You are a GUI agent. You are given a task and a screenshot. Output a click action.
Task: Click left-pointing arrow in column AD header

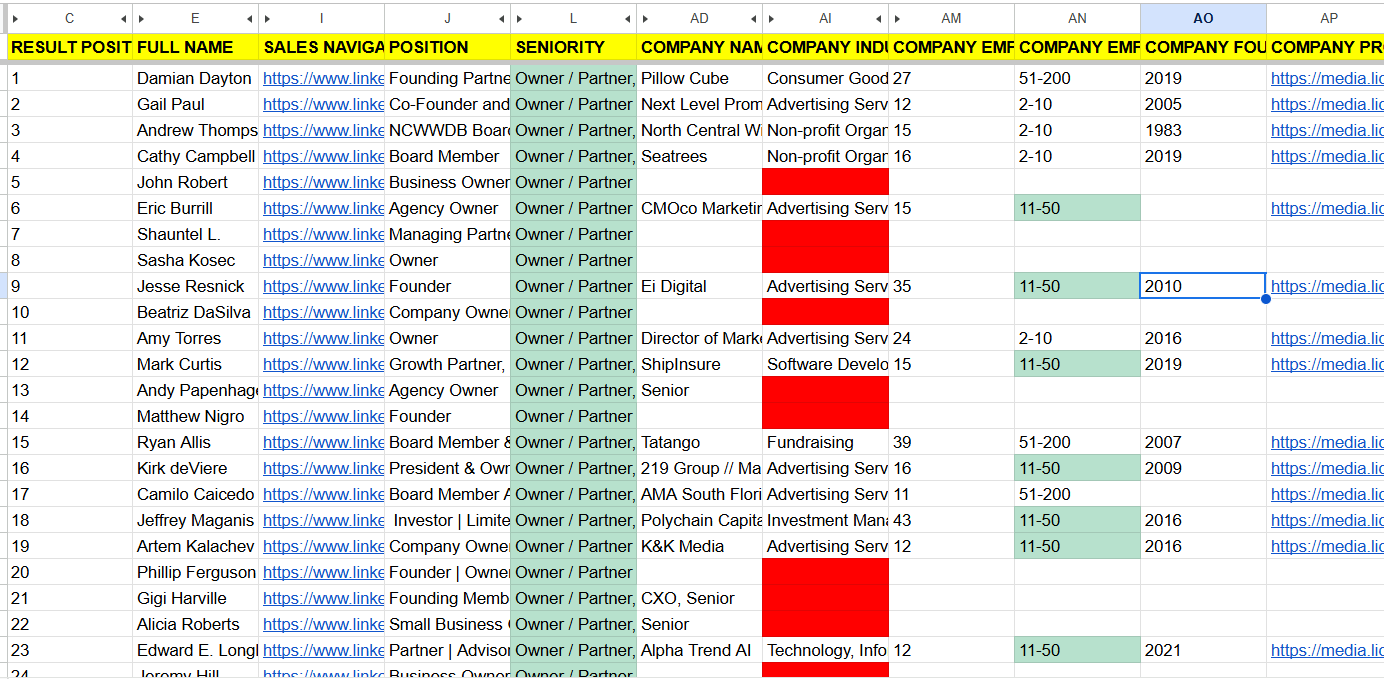point(753,19)
